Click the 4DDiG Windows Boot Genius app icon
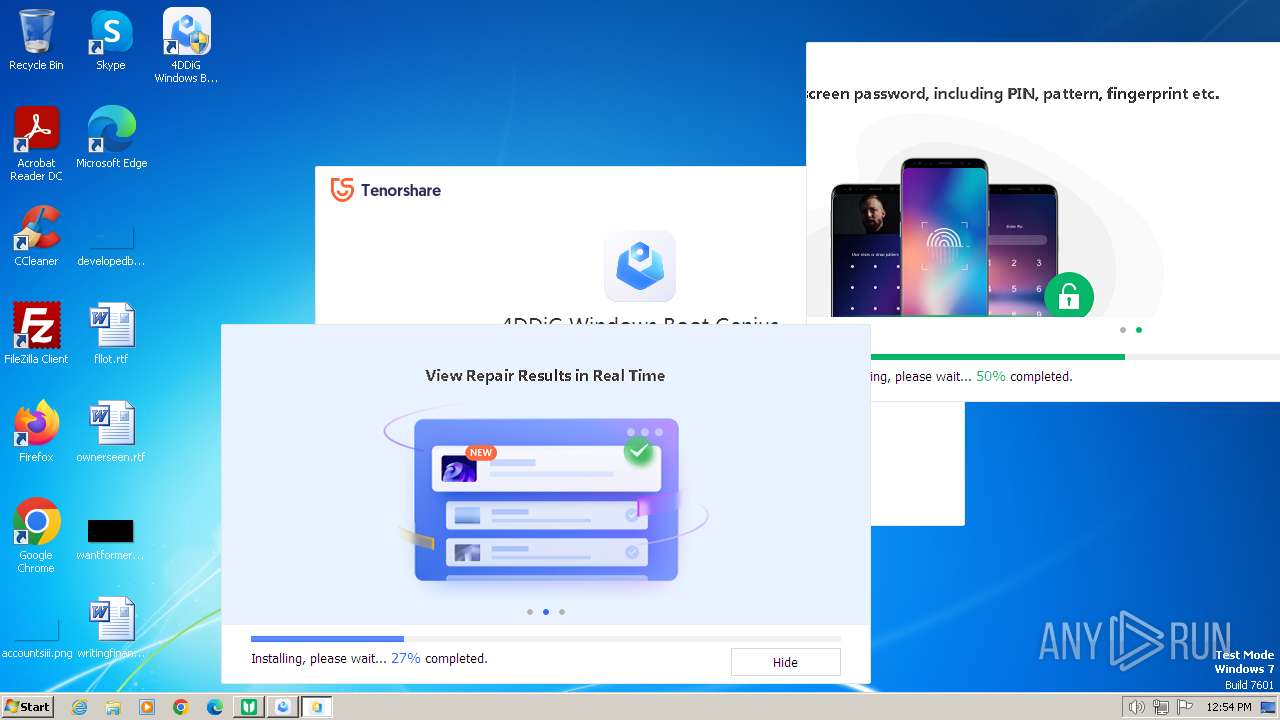This screenshot has height=720, width=1280. [x=640, y=266]
